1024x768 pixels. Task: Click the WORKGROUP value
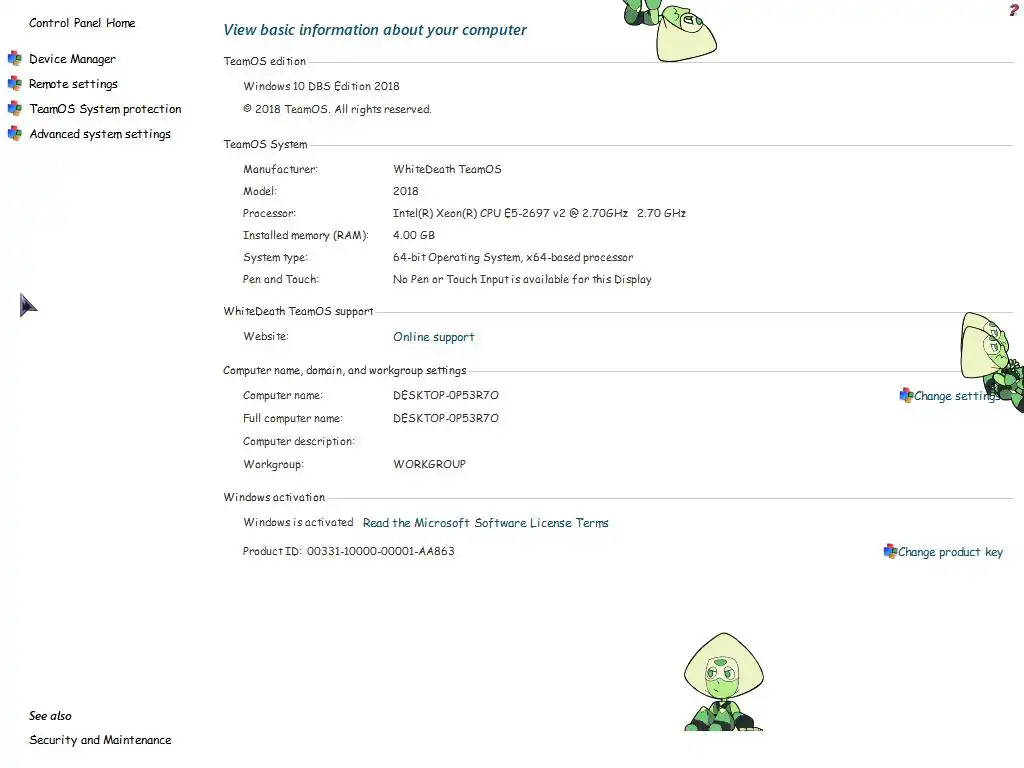coord(429,464)
